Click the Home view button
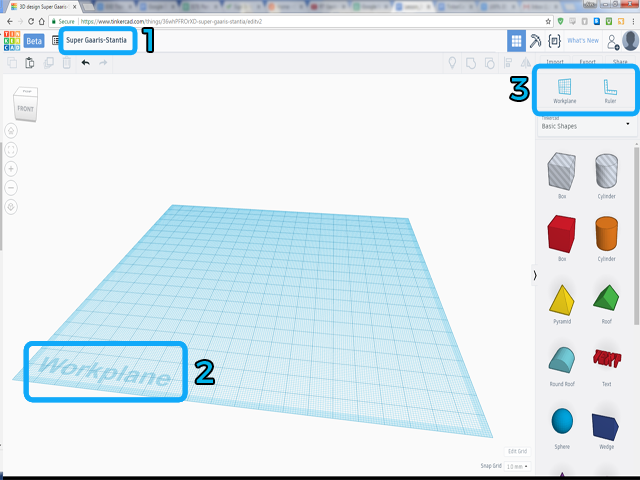This screenshot has width=640, height=480. tap(11, 131)
